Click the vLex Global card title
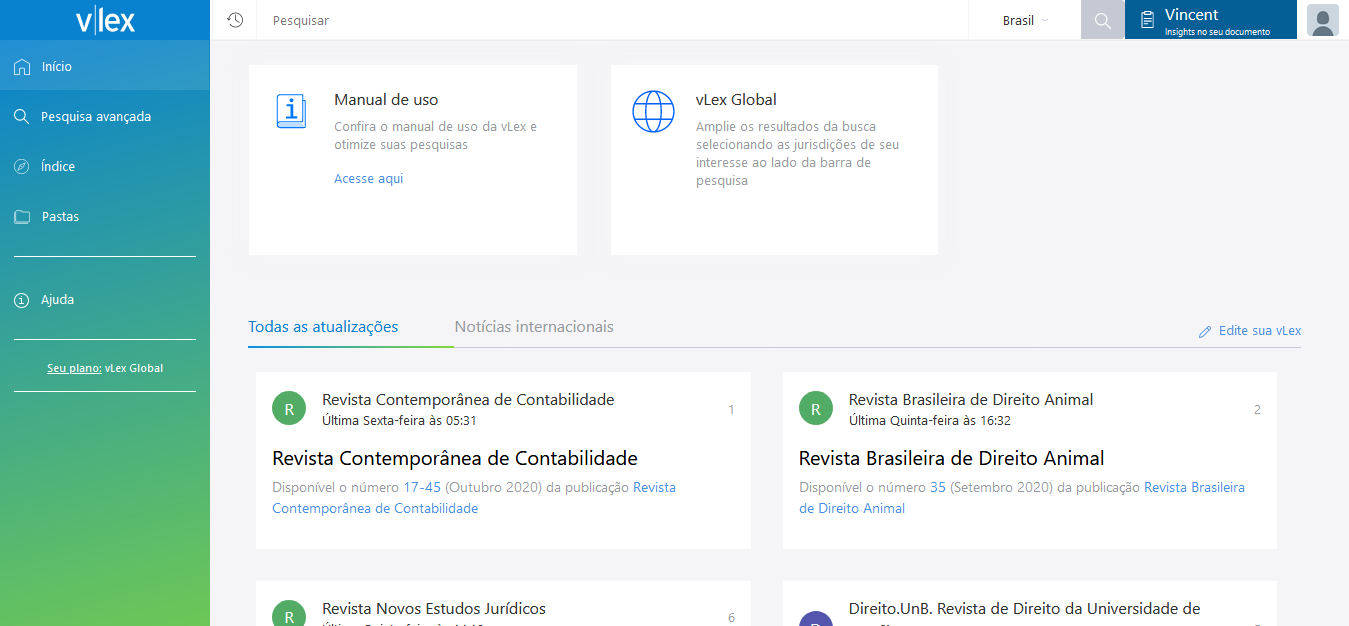Screen dimensions: 1349x626 click(736, 100)
